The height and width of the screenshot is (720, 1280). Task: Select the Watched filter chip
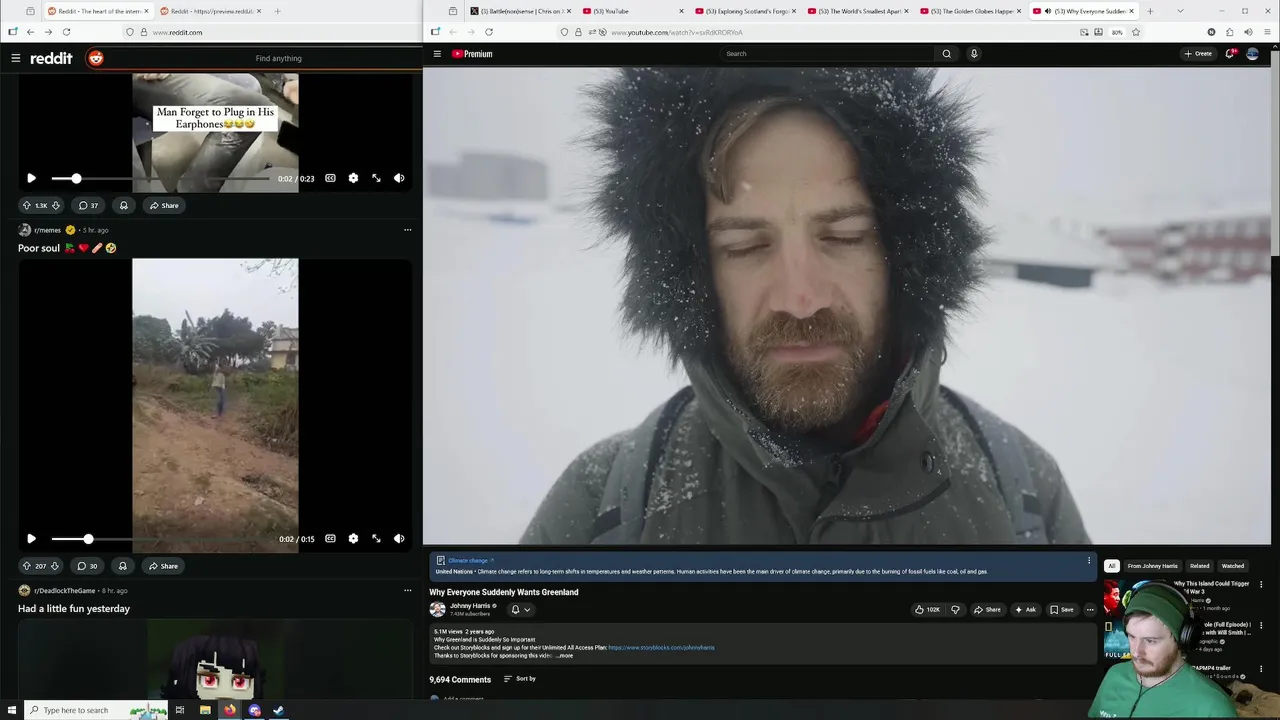coord(1233,566)
